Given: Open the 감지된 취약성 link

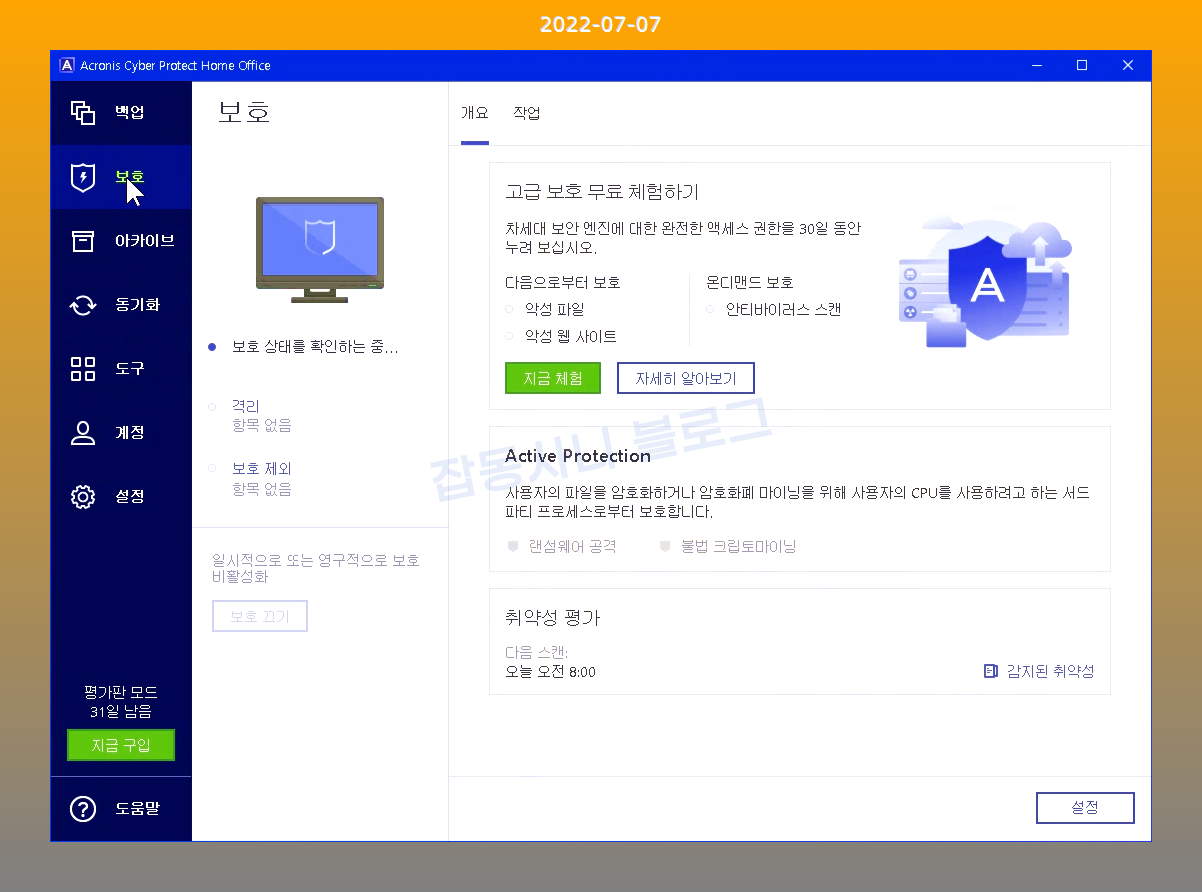Looking at the screenshot, I should click(1050, 671).
